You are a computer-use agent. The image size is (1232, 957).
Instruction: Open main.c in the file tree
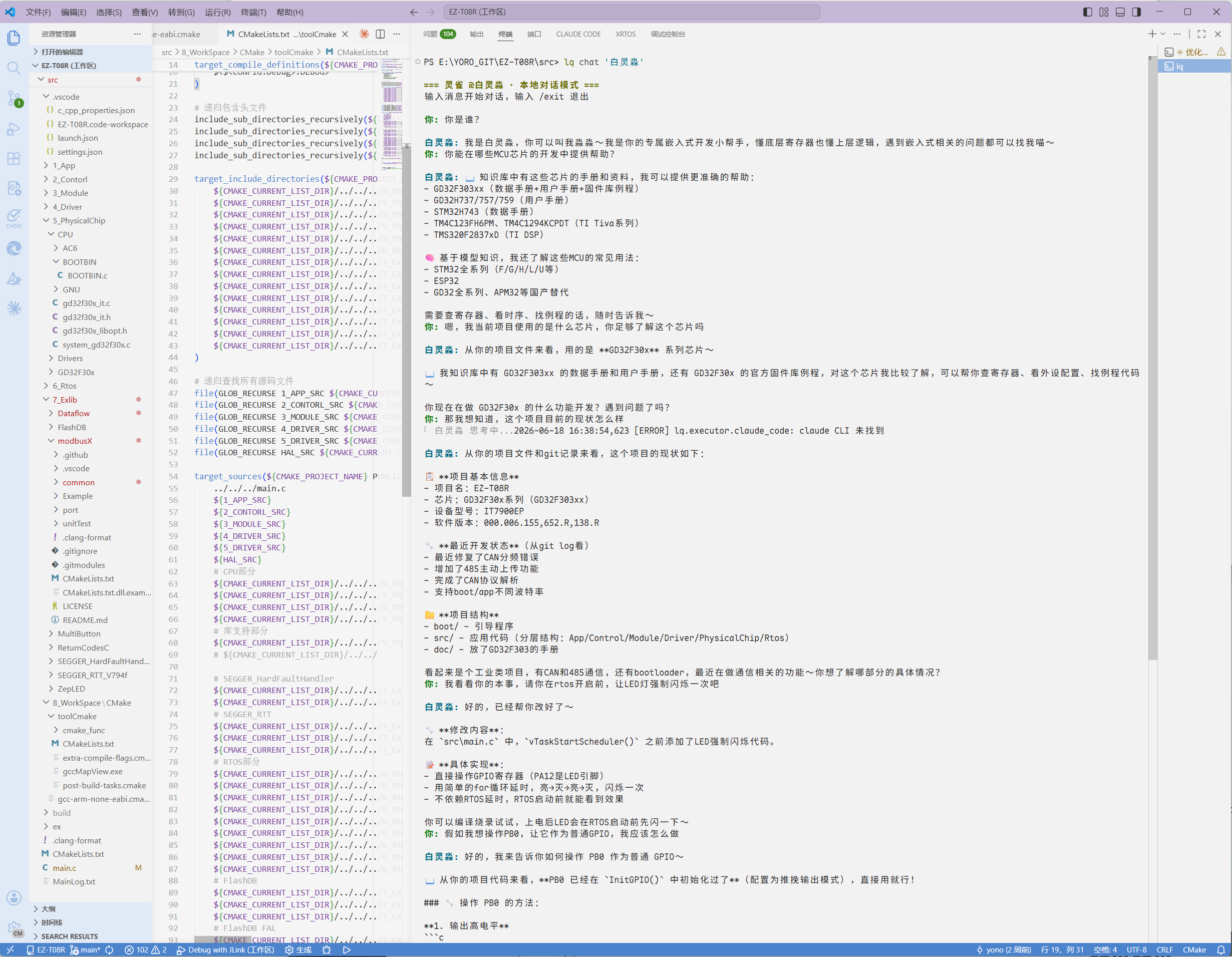(64, 868)
